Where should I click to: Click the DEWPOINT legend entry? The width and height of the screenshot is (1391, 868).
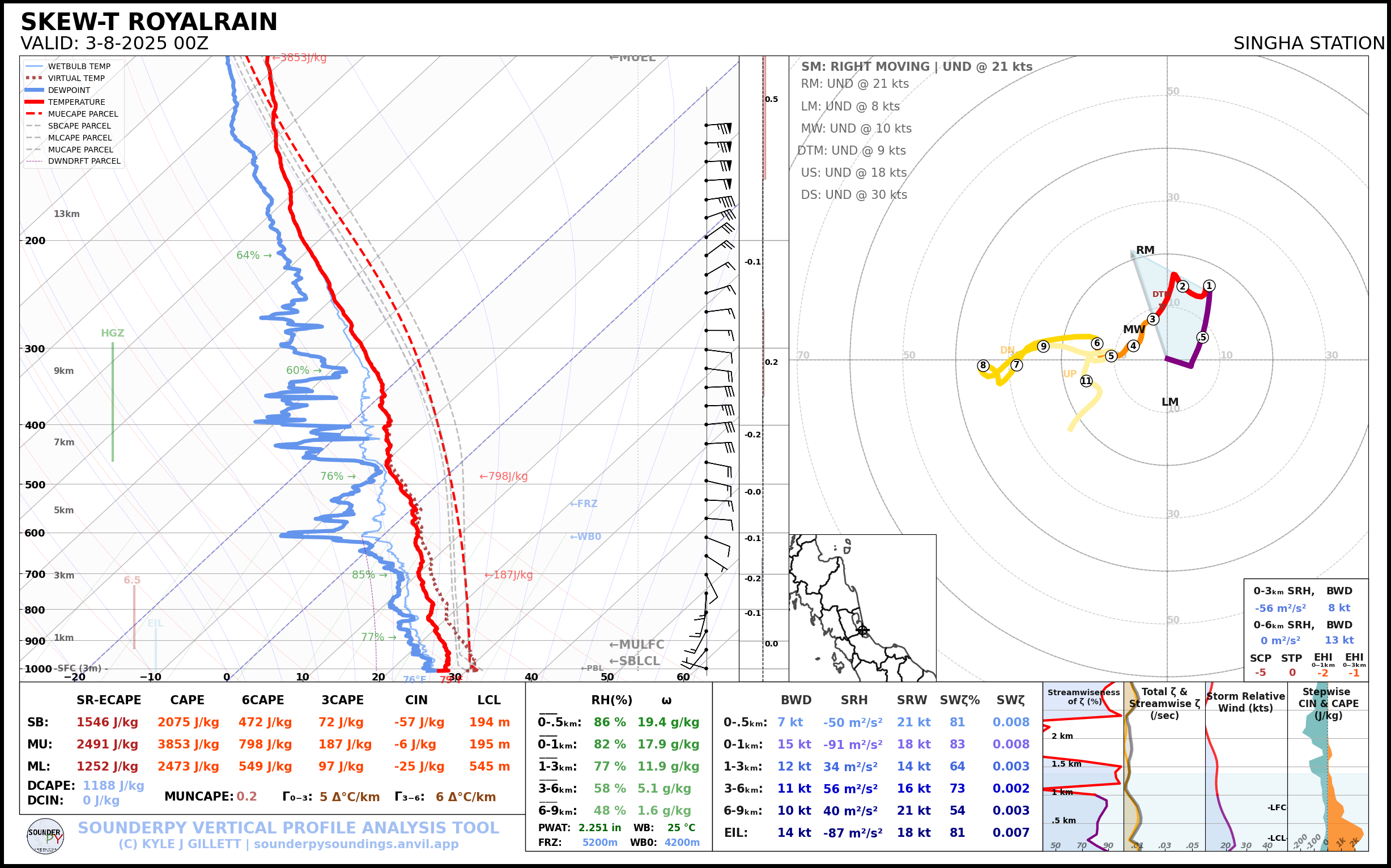(69, 90)
